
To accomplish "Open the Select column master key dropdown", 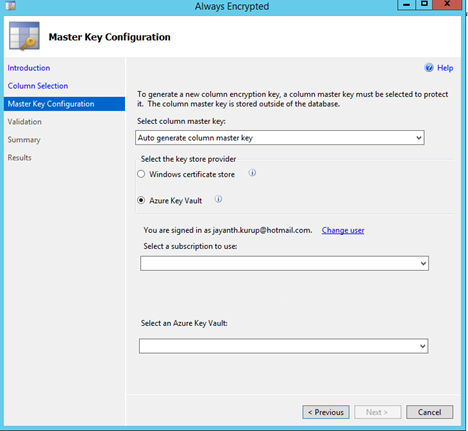I will [x=280, y=138].
